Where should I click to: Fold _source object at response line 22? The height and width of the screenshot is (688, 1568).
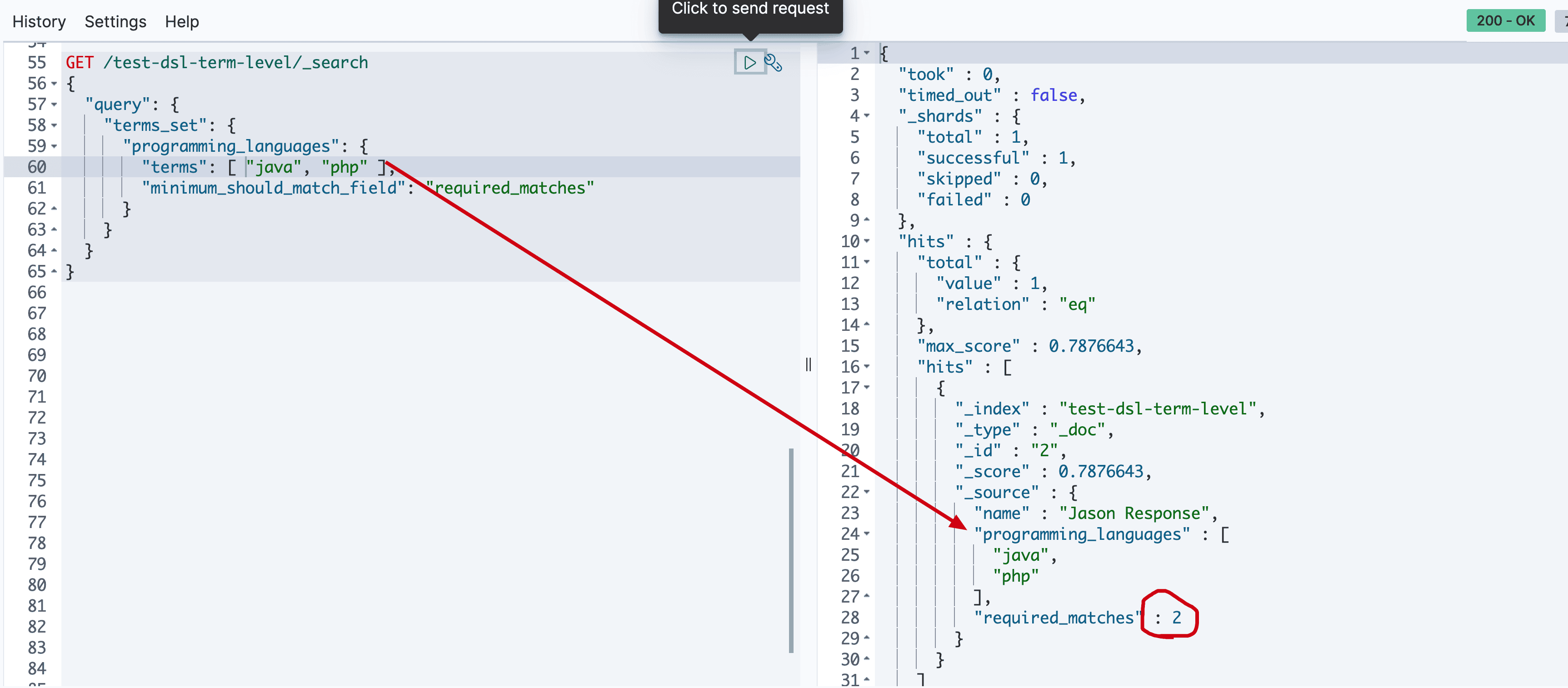(x=867, y=492)
